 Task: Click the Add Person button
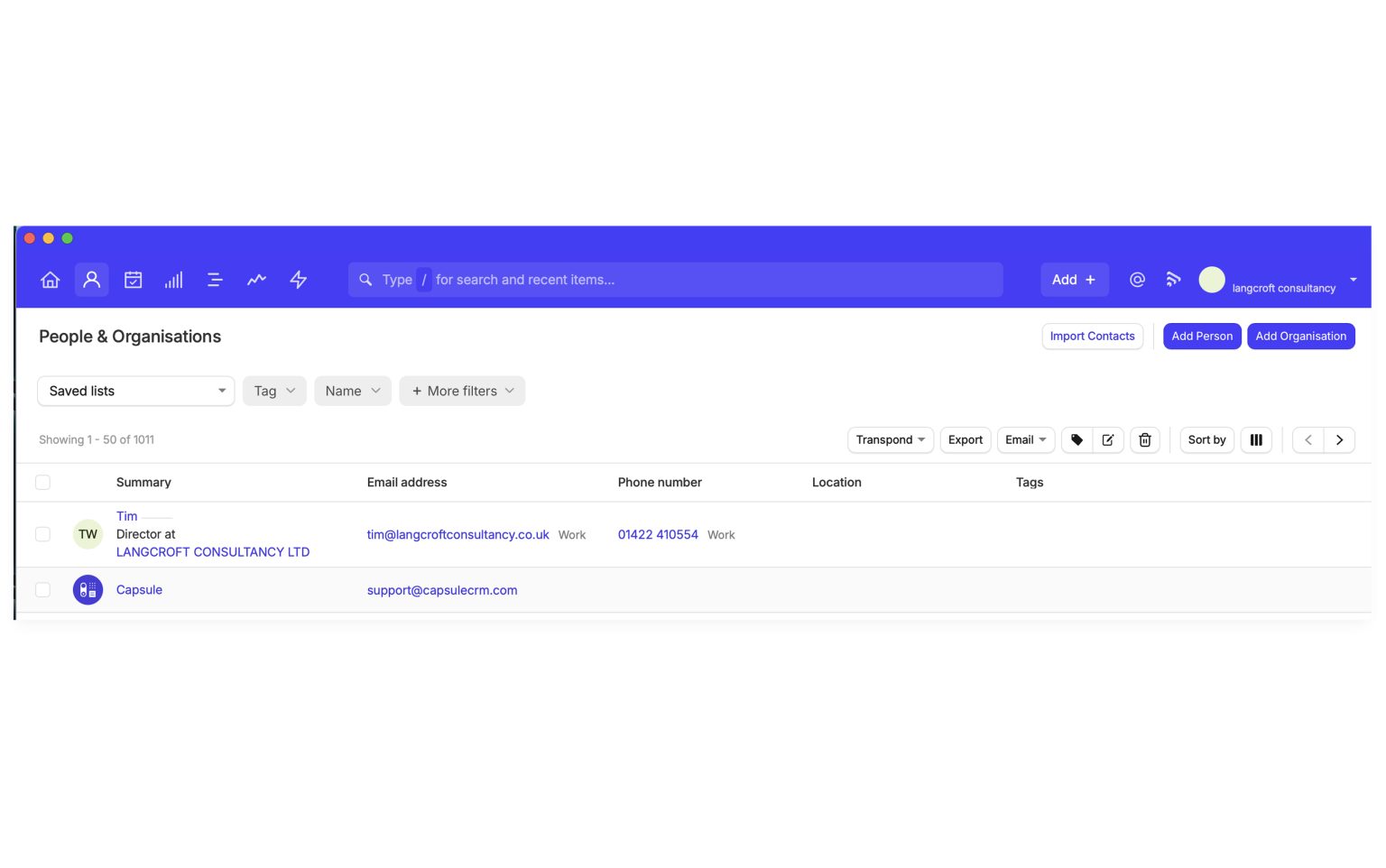point(1201,336)
